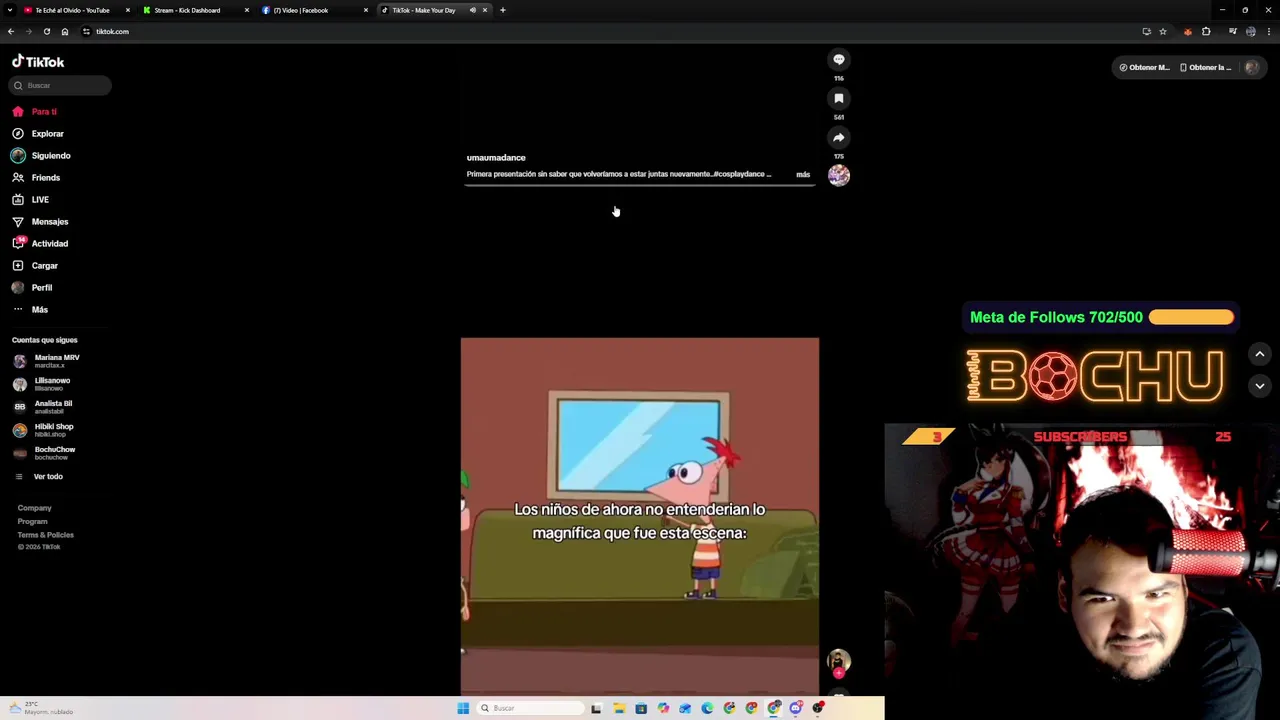View site information icon in address bar
The height and width of the screenshot is (720, 1280).
click(86, 31)
